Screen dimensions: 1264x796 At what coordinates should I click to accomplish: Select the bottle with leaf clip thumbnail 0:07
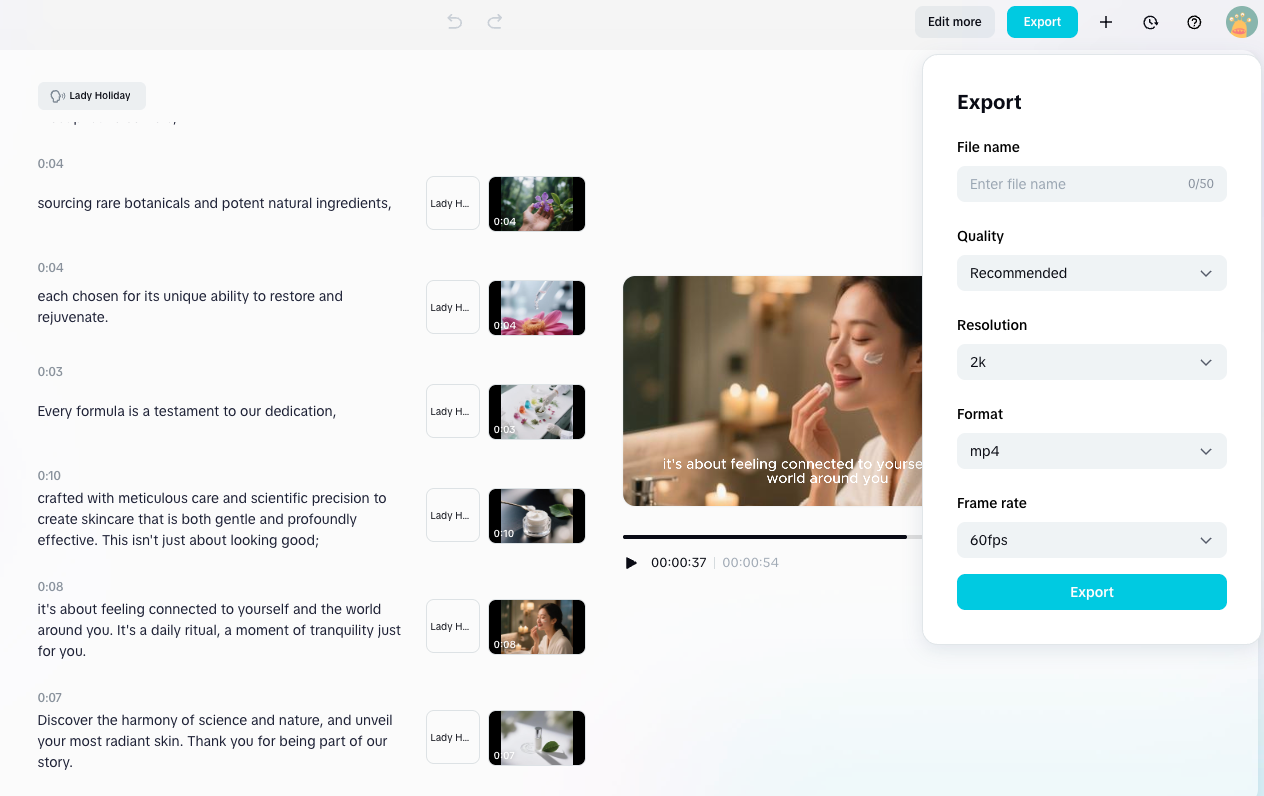point(537,738)
